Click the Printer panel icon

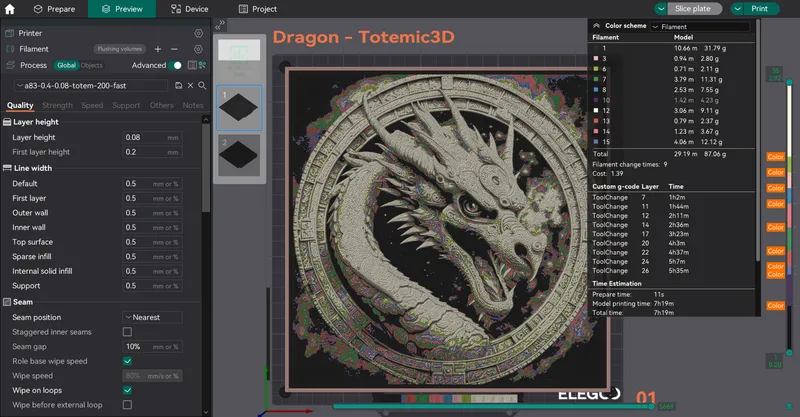(x=9, y=33)
